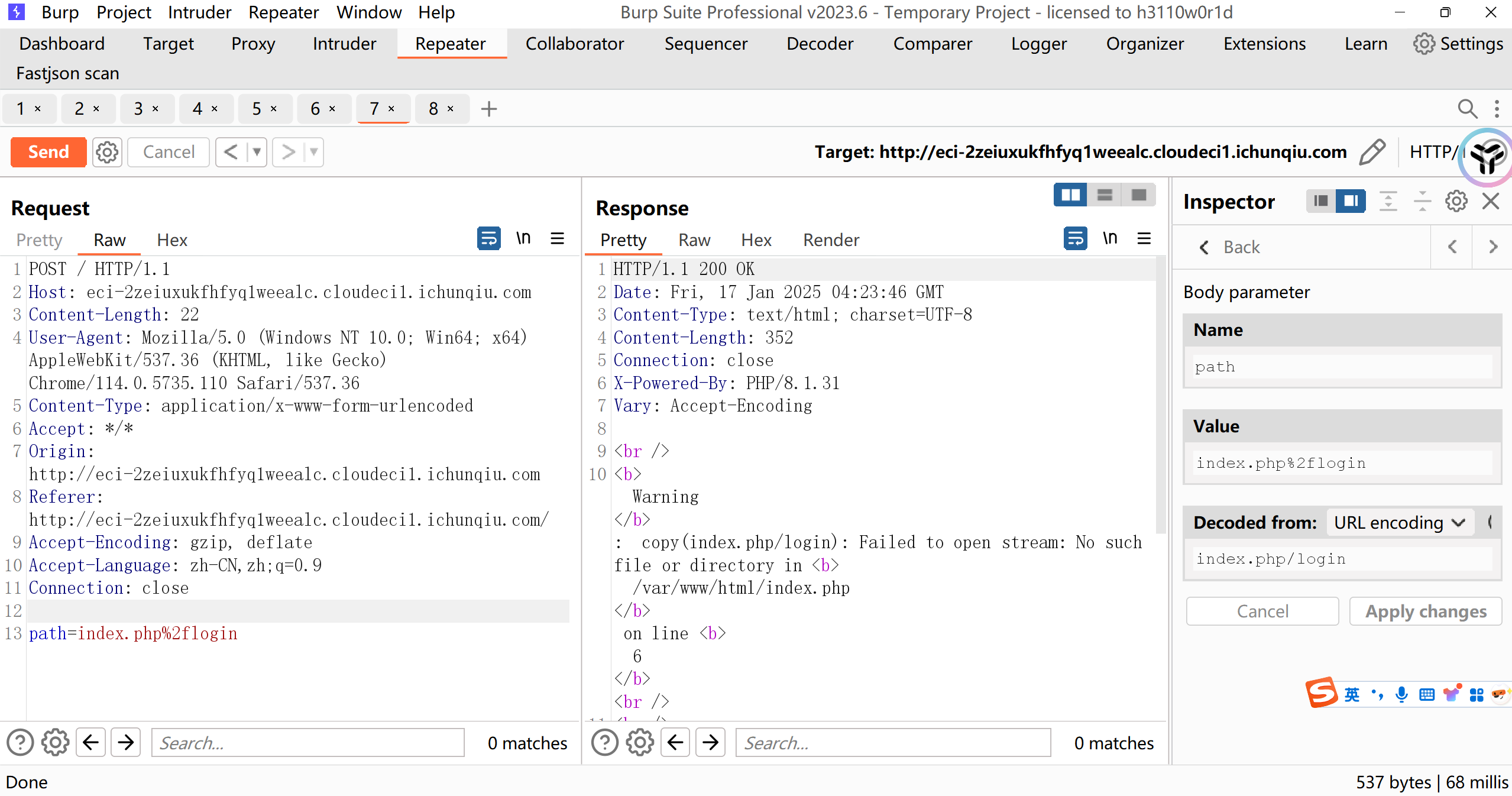Open Inspector settings gear

click(x=1456, y=201)
